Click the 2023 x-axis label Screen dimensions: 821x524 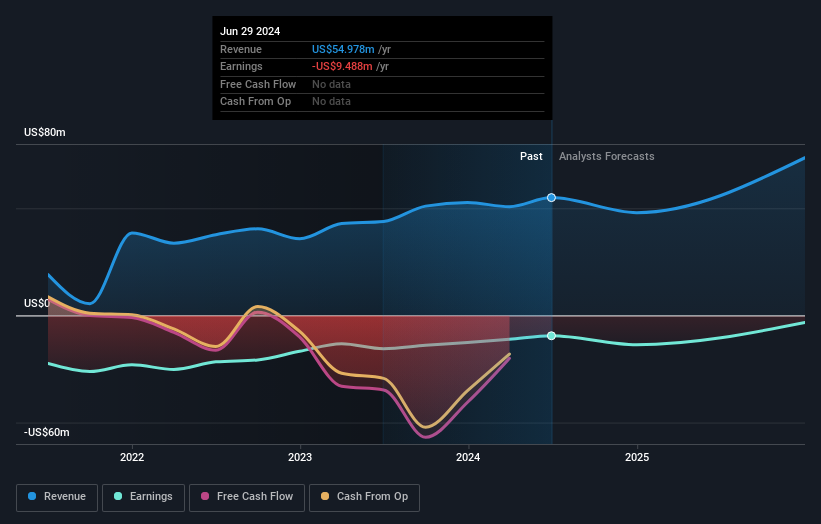coord(300,457)
